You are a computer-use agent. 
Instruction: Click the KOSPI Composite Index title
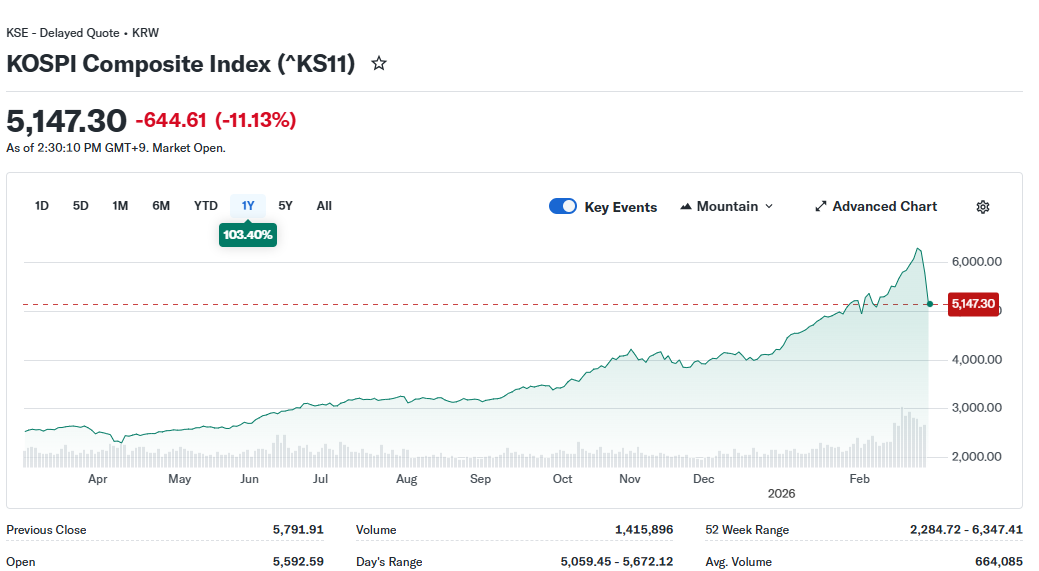[x=181, y=64]
